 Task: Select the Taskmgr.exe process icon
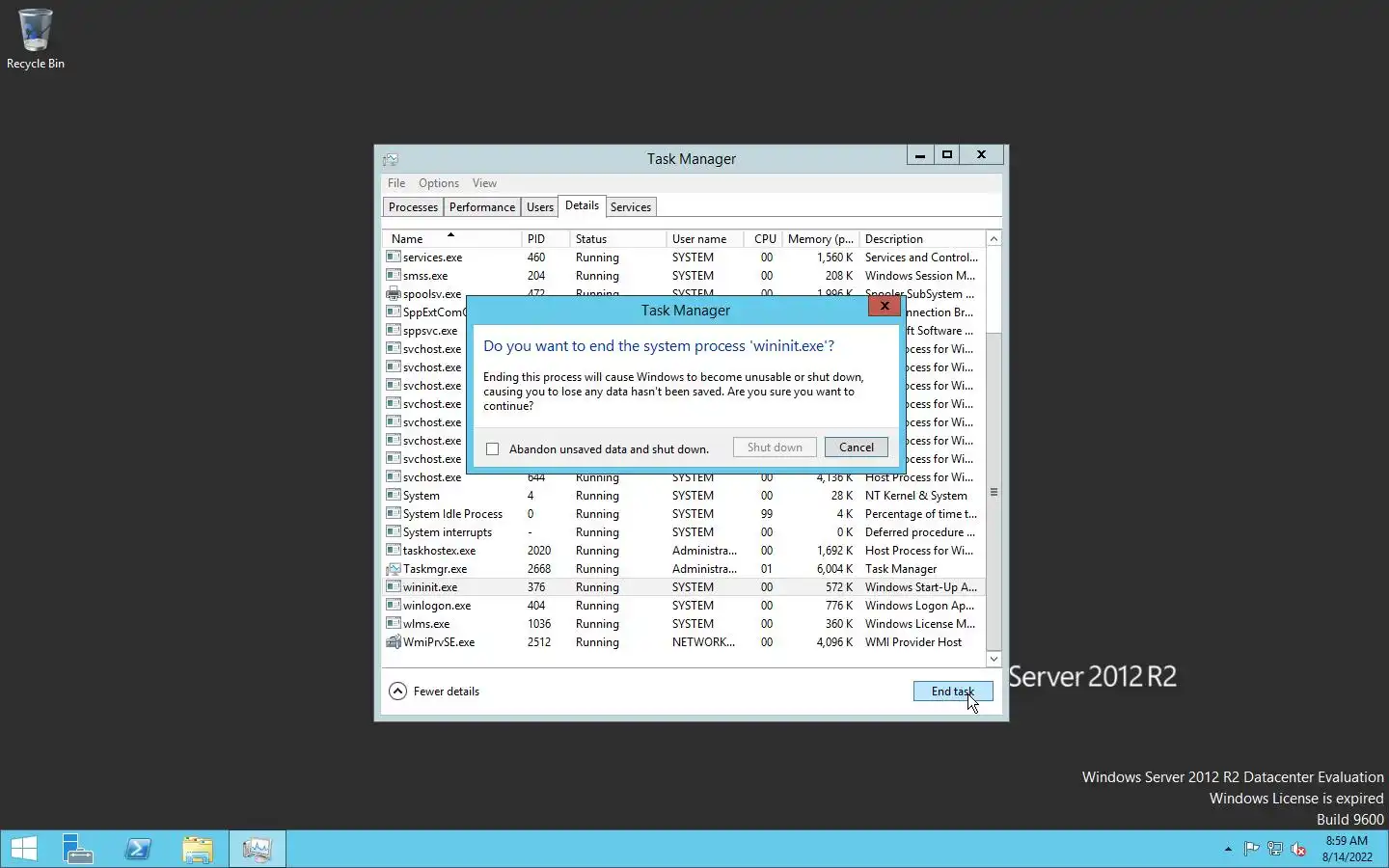point(394,569)
